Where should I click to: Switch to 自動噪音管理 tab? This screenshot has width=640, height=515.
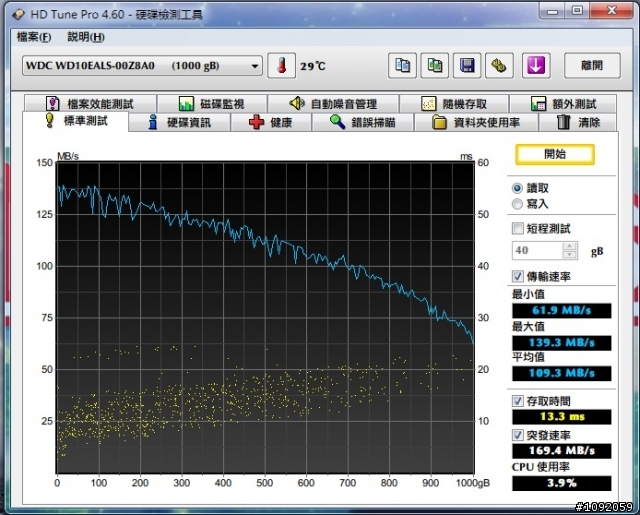(x=333, y=104)
